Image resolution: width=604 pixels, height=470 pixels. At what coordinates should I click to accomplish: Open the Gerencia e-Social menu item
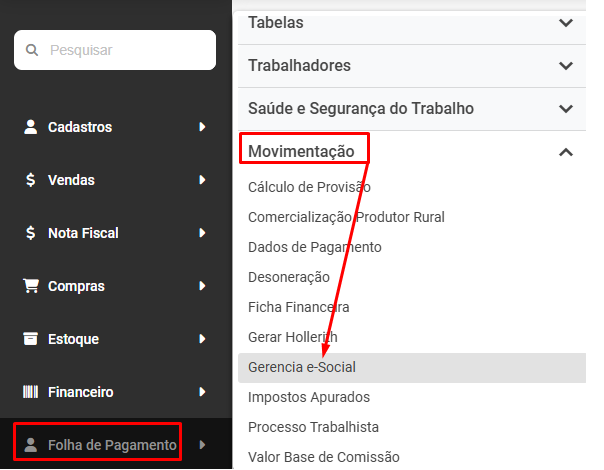(302, 367)
